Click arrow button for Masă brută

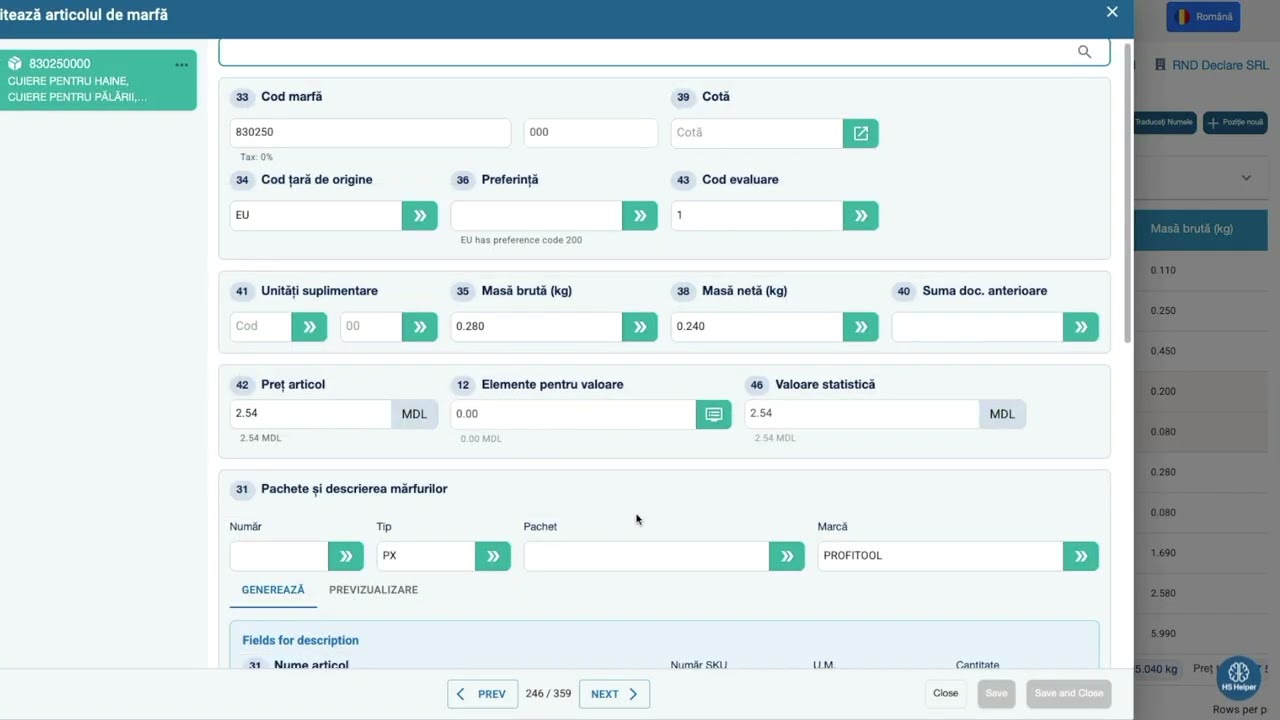click(x=640, y=327)
